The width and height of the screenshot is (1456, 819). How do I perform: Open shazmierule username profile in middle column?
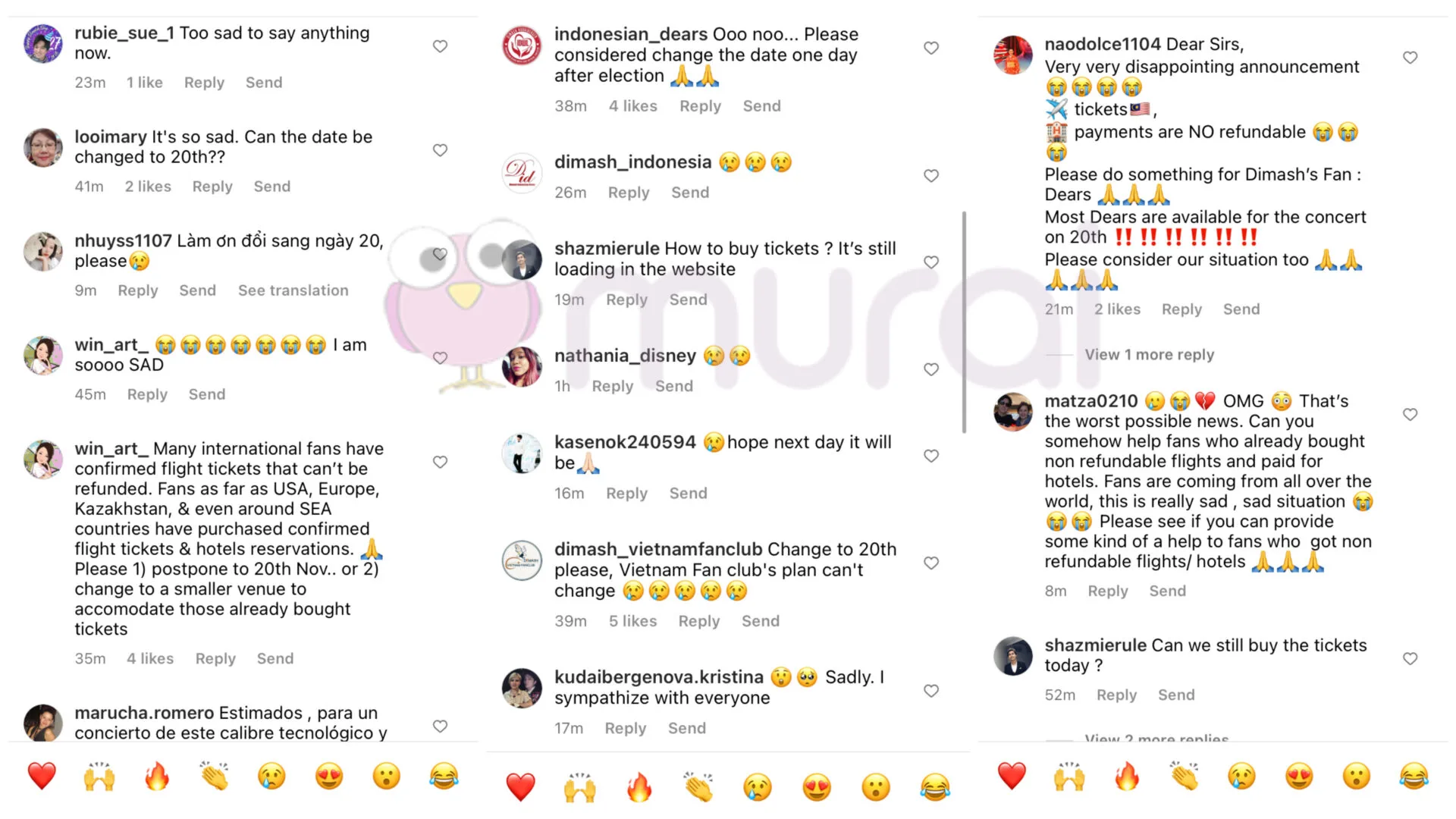[607, 249]
